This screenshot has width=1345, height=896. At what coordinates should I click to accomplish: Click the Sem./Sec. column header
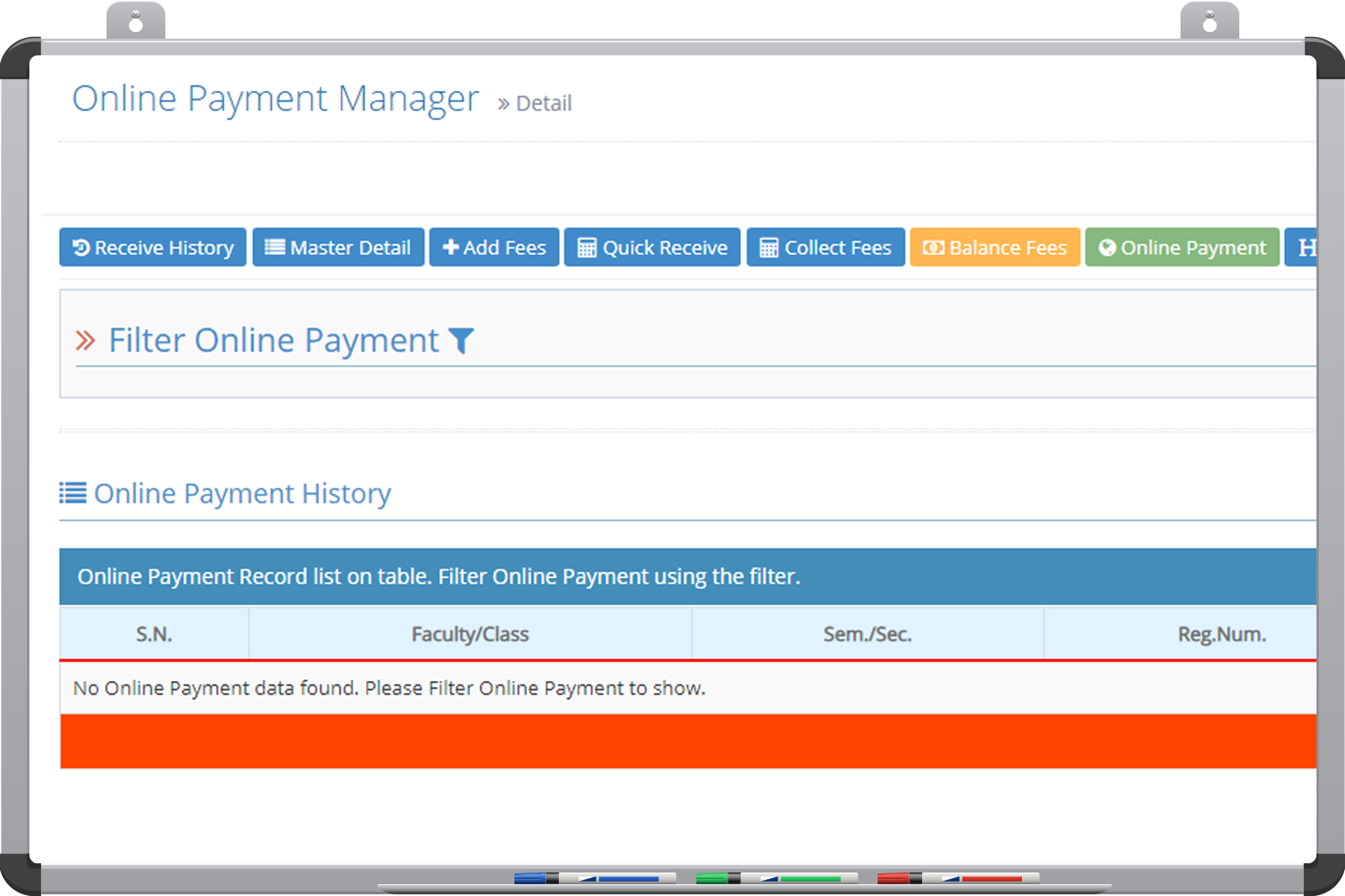pos(867,634)
